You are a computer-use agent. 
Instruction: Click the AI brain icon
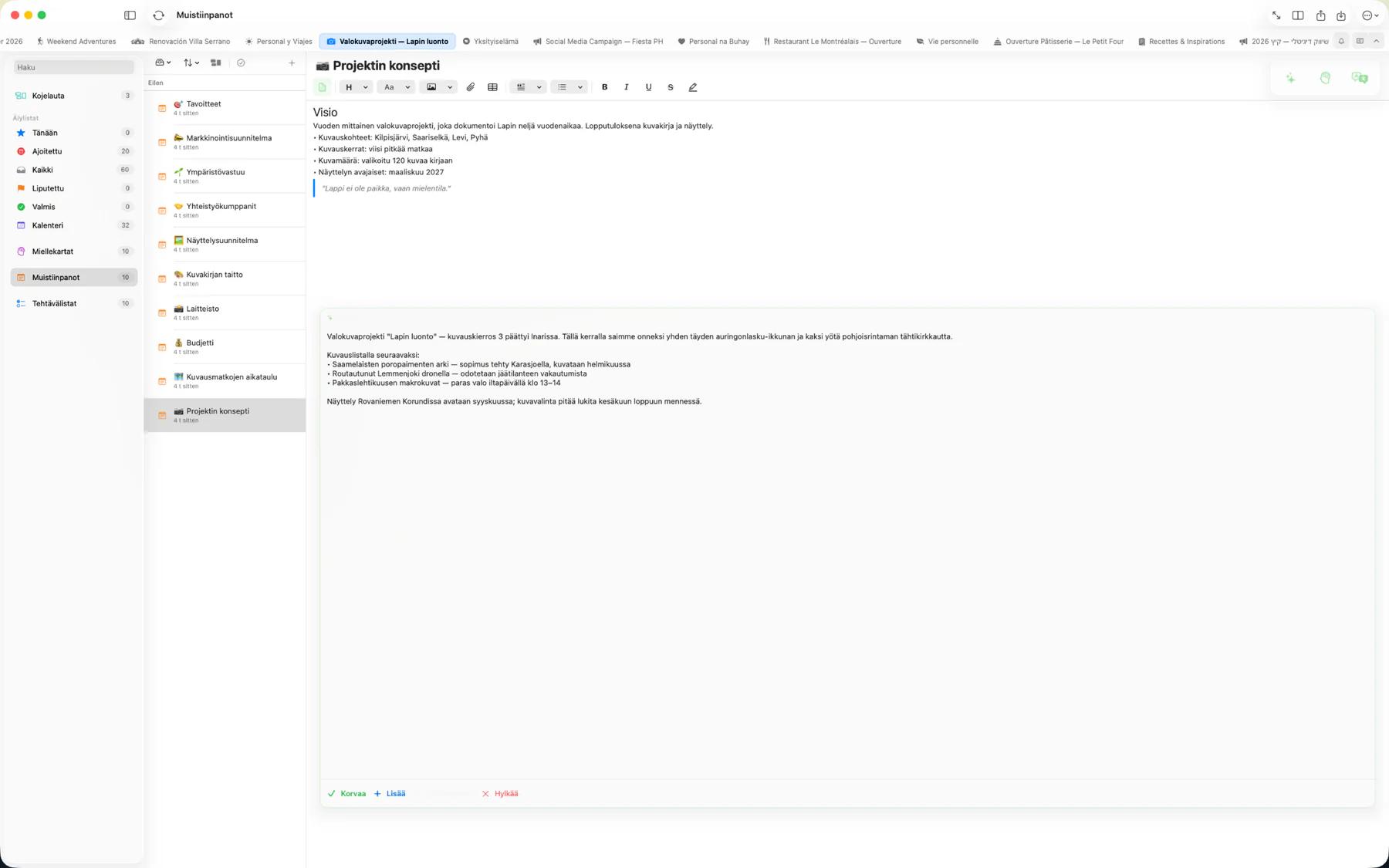tap(1325, 78)
